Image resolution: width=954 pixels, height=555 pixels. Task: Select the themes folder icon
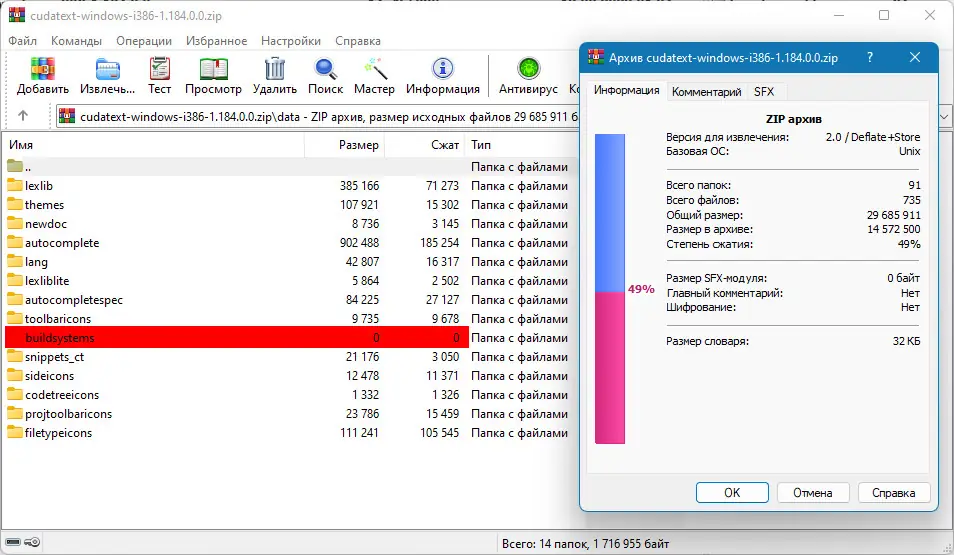click(15, 204)
